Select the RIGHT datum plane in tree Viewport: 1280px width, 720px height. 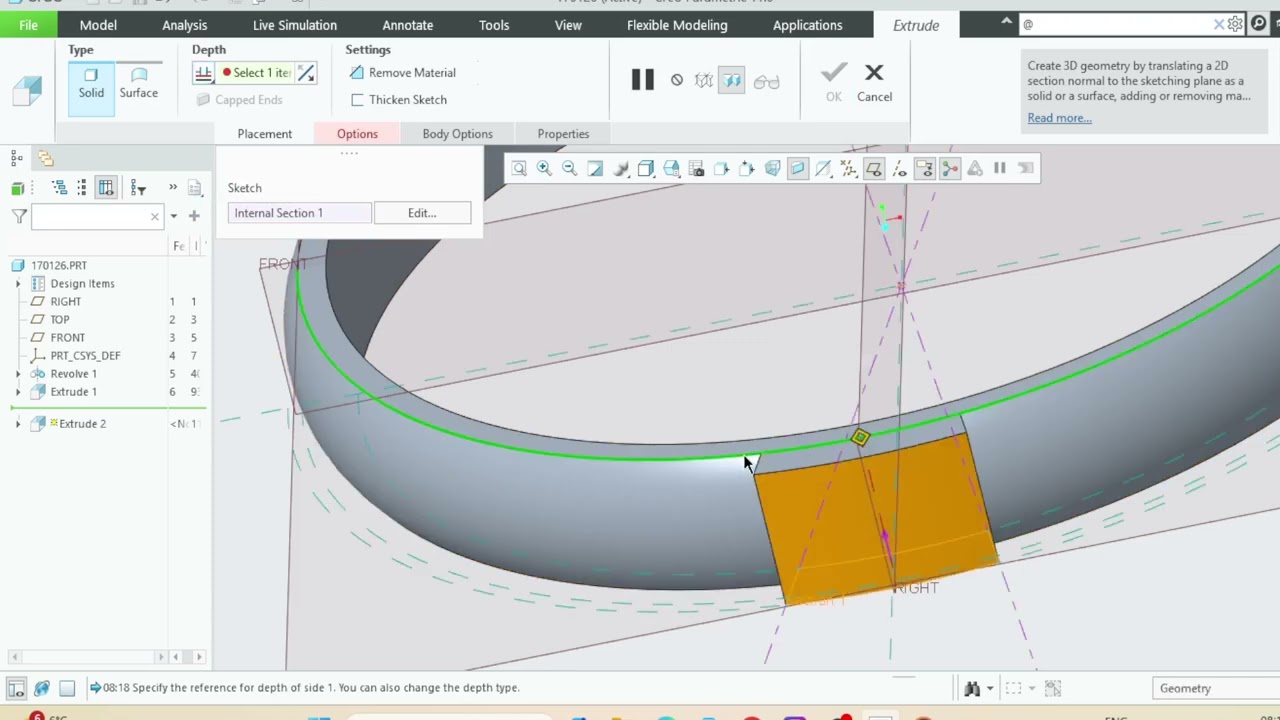pos(66,302)
